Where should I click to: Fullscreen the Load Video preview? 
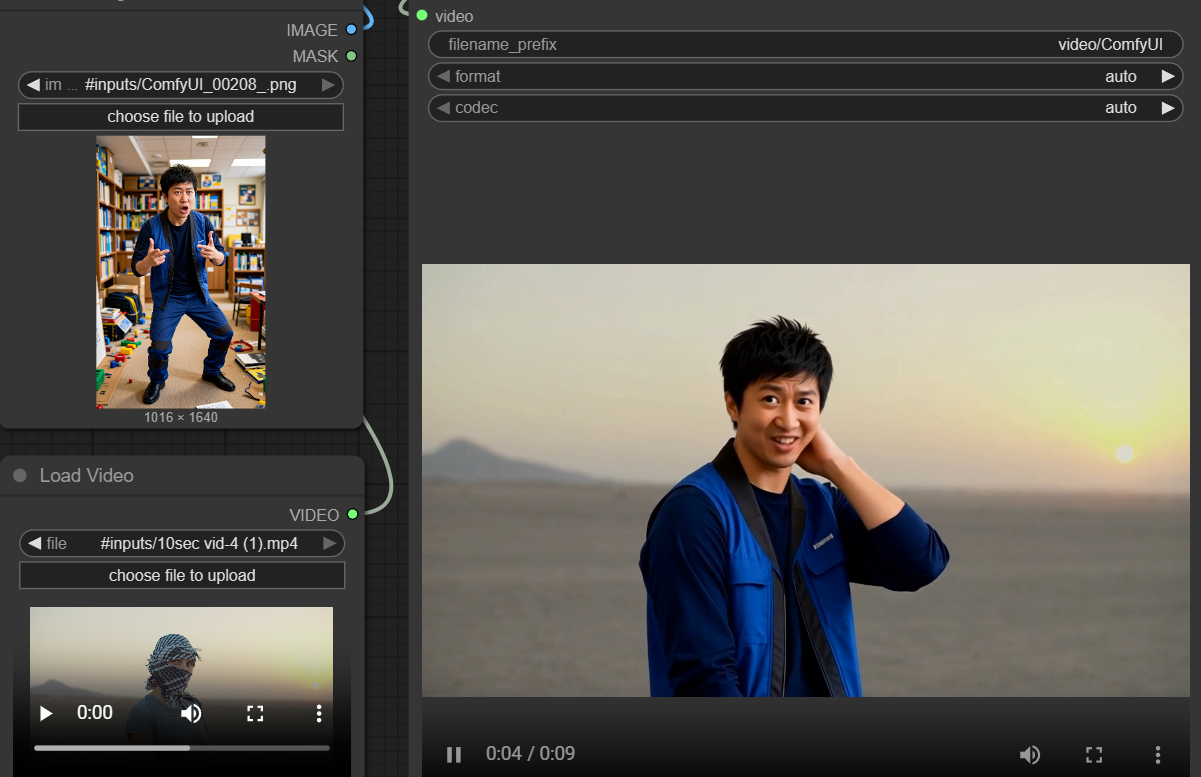(x=255, y=713)
